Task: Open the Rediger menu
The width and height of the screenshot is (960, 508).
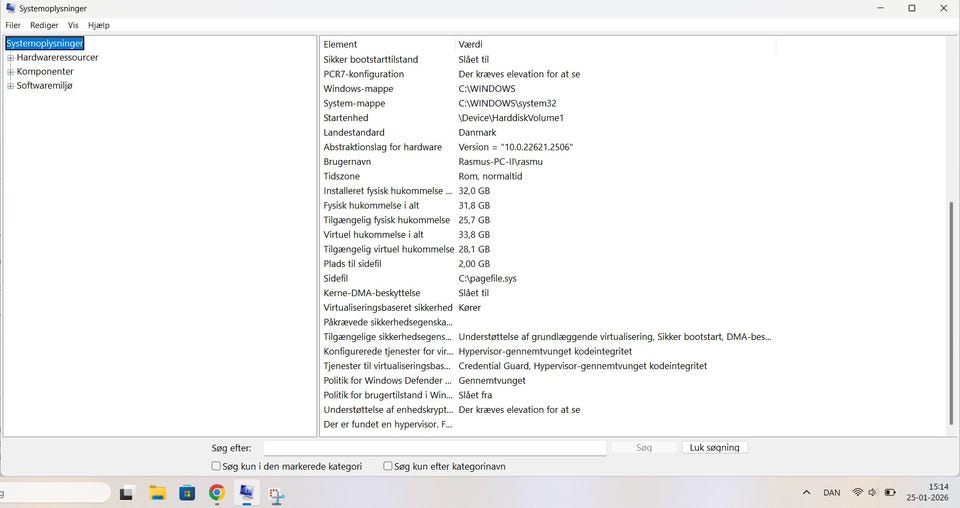Action: [x=44, y=25]
